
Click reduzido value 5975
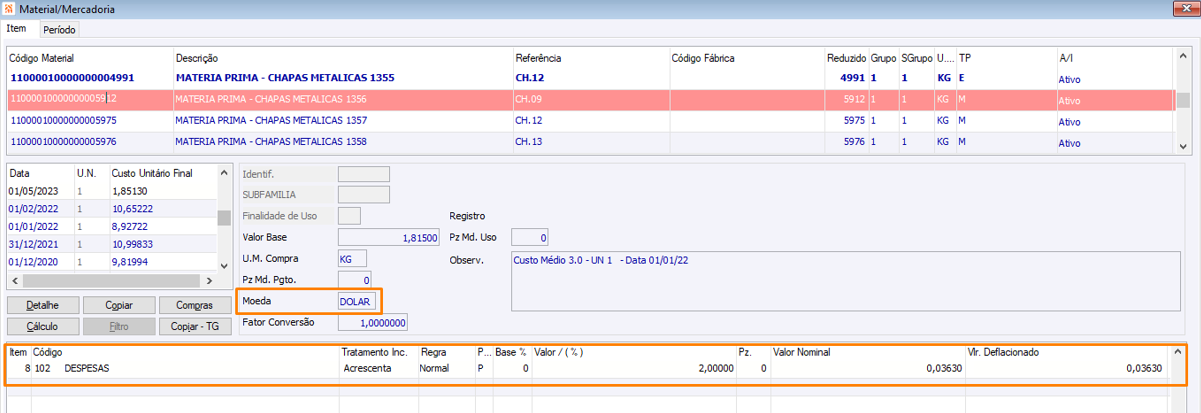pyautogui.click(x=853, y=121)
